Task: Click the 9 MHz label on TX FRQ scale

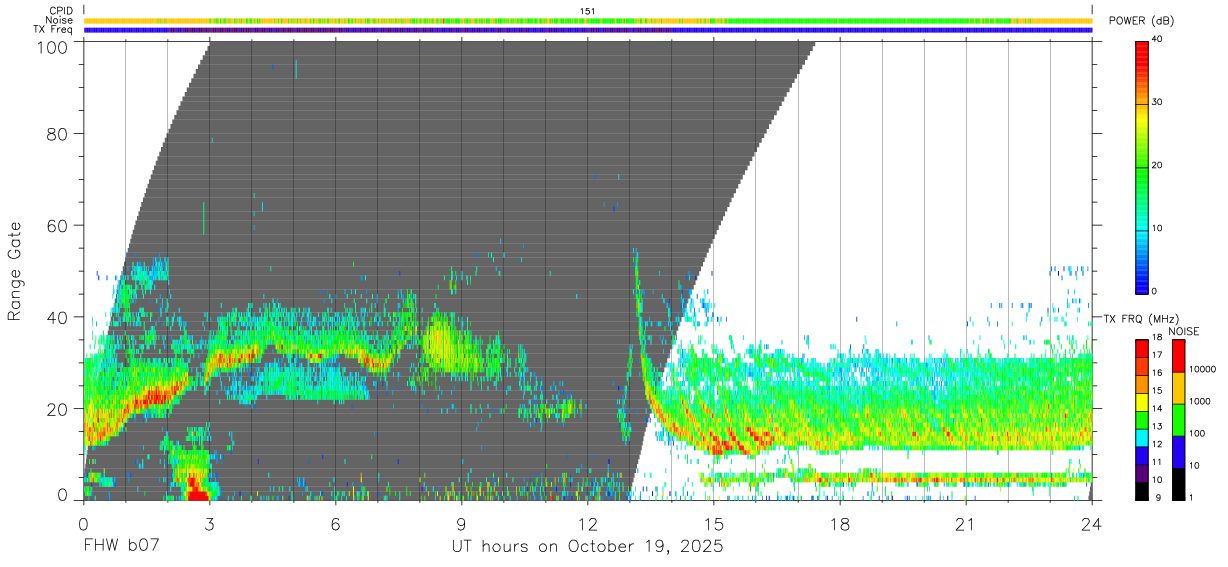Action: pyautogui.click(x=1158, y=498)
